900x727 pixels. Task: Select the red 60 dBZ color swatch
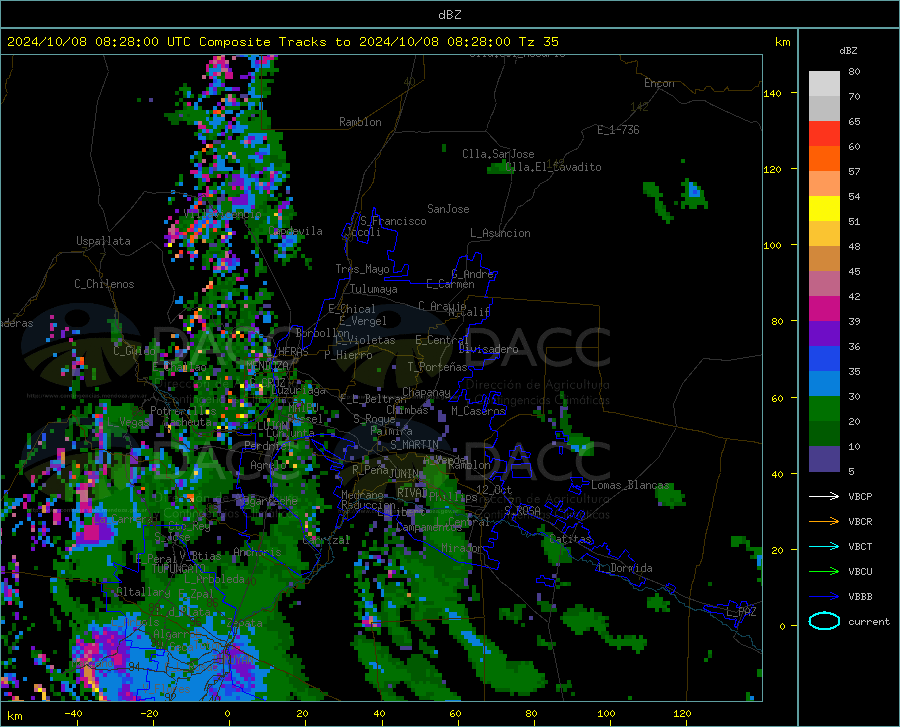824,134
